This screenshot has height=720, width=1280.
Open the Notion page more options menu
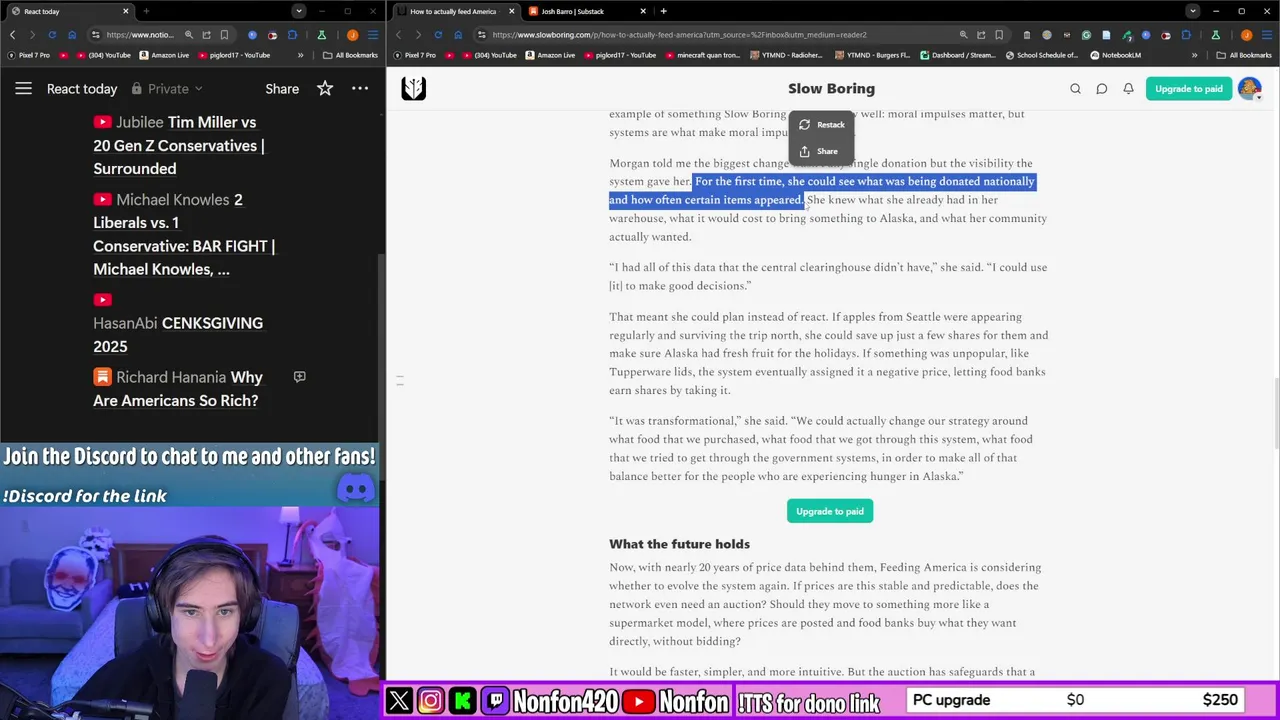point(360,89)
